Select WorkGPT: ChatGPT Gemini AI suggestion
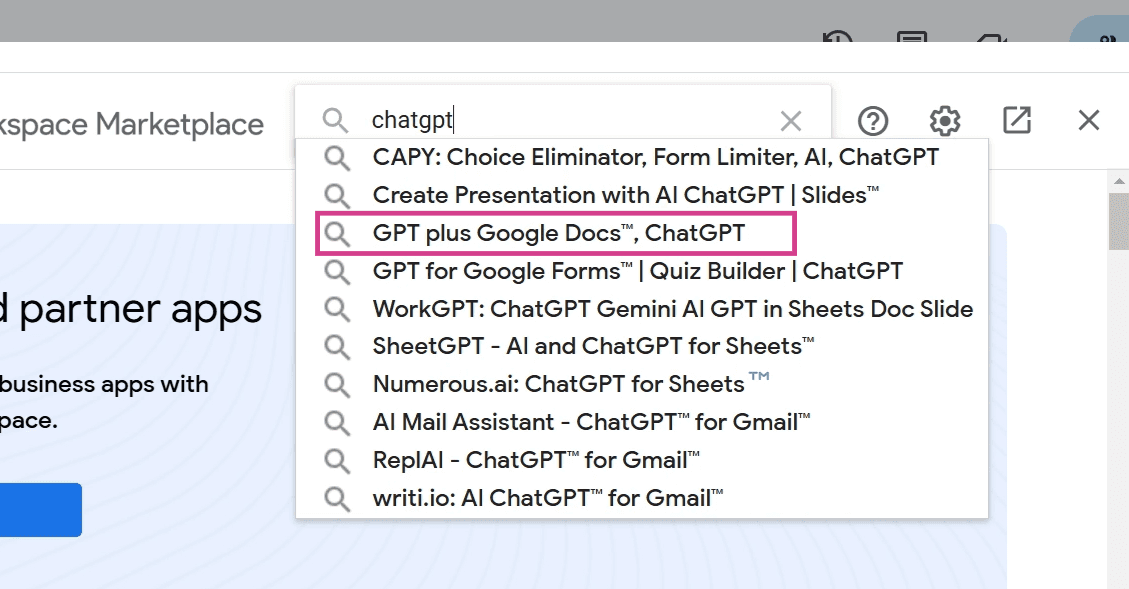This screenshot has height=589, width=1129. 642,309
